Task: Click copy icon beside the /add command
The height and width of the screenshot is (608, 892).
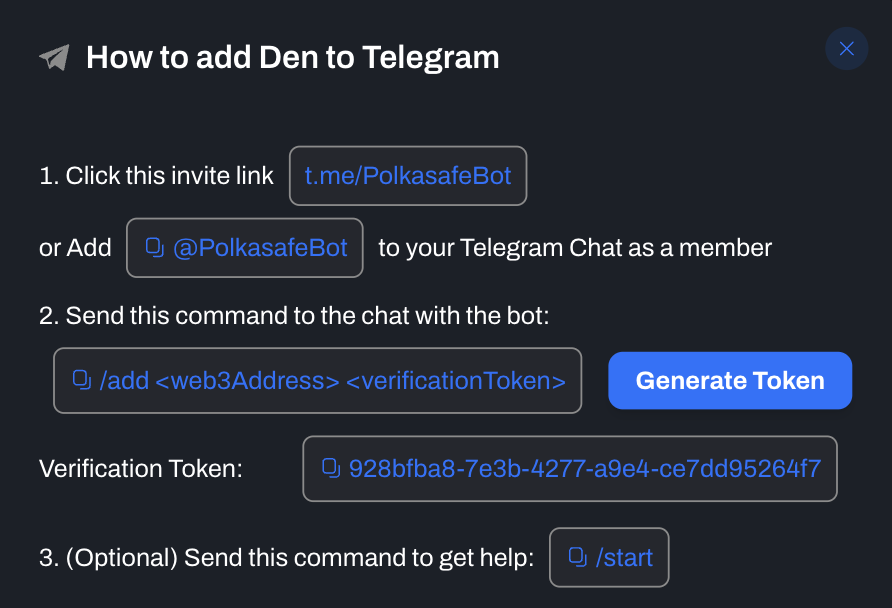Action: 82,380
